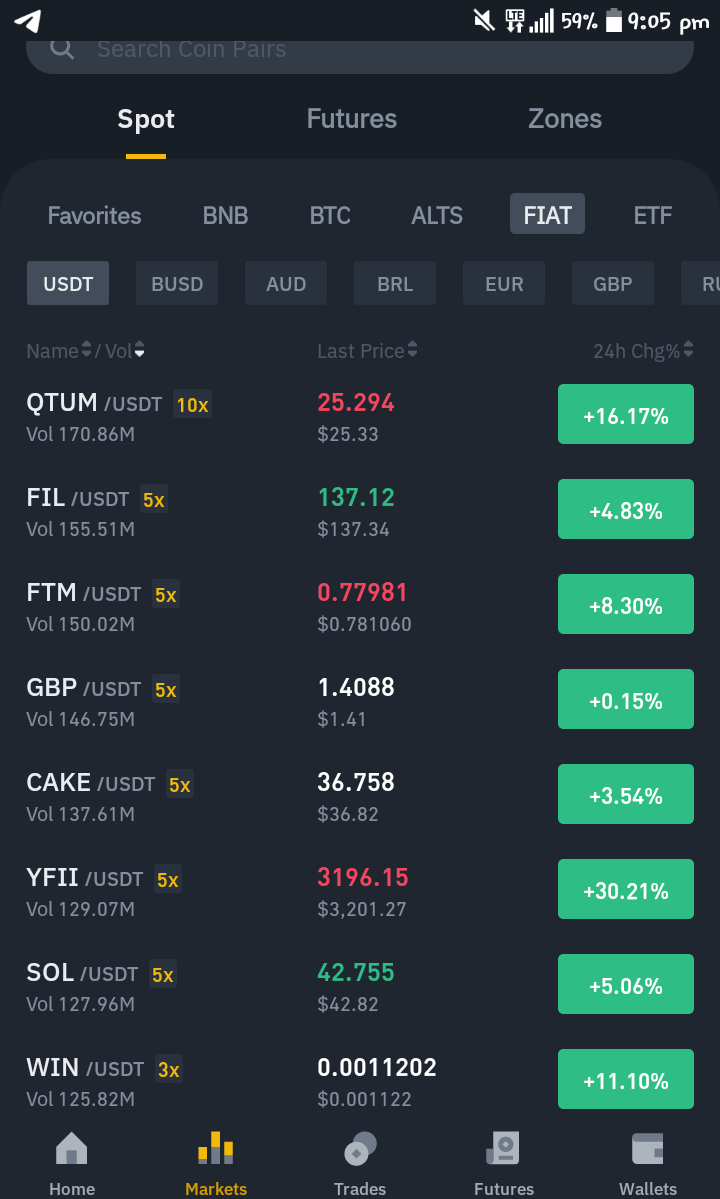This screenshot has width=720, height=1199.
Task: Tap the battery icon in status bar
Action: pos(614,21)
